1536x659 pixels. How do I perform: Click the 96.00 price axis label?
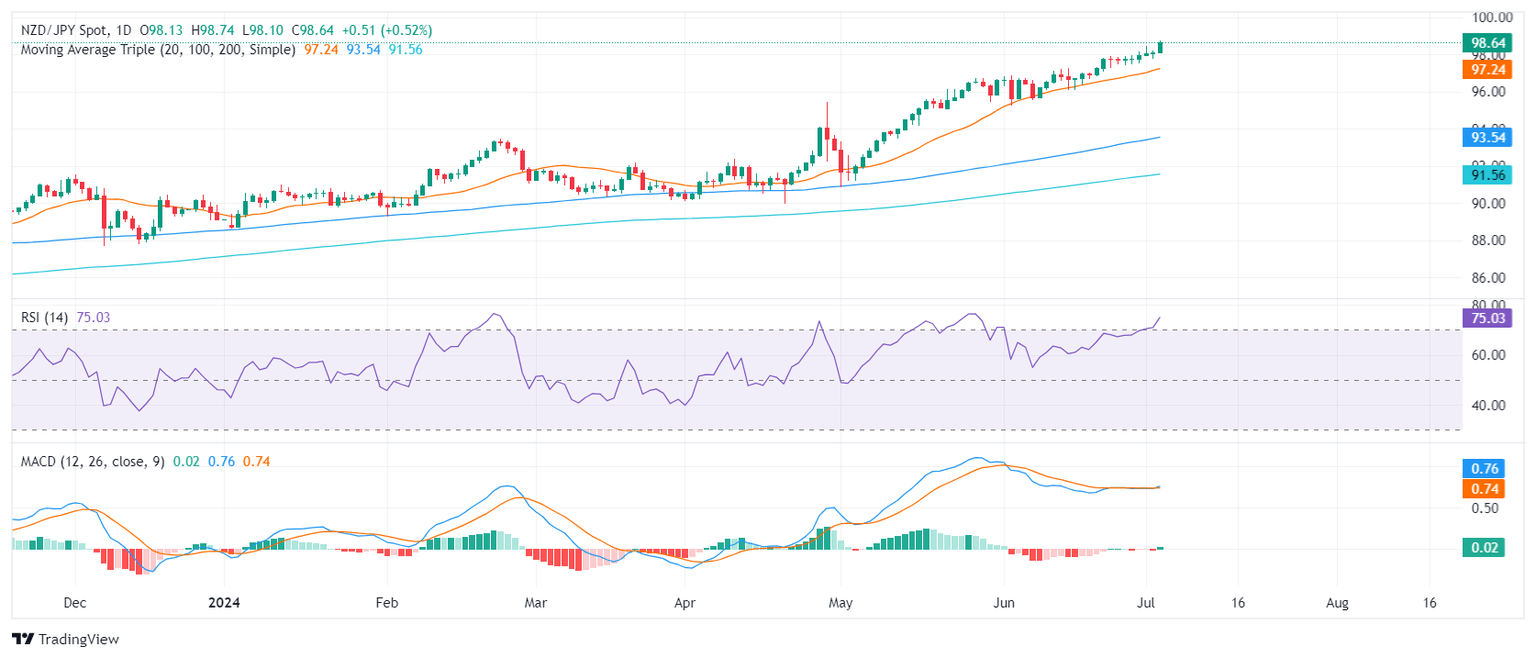pos(1489,92)
